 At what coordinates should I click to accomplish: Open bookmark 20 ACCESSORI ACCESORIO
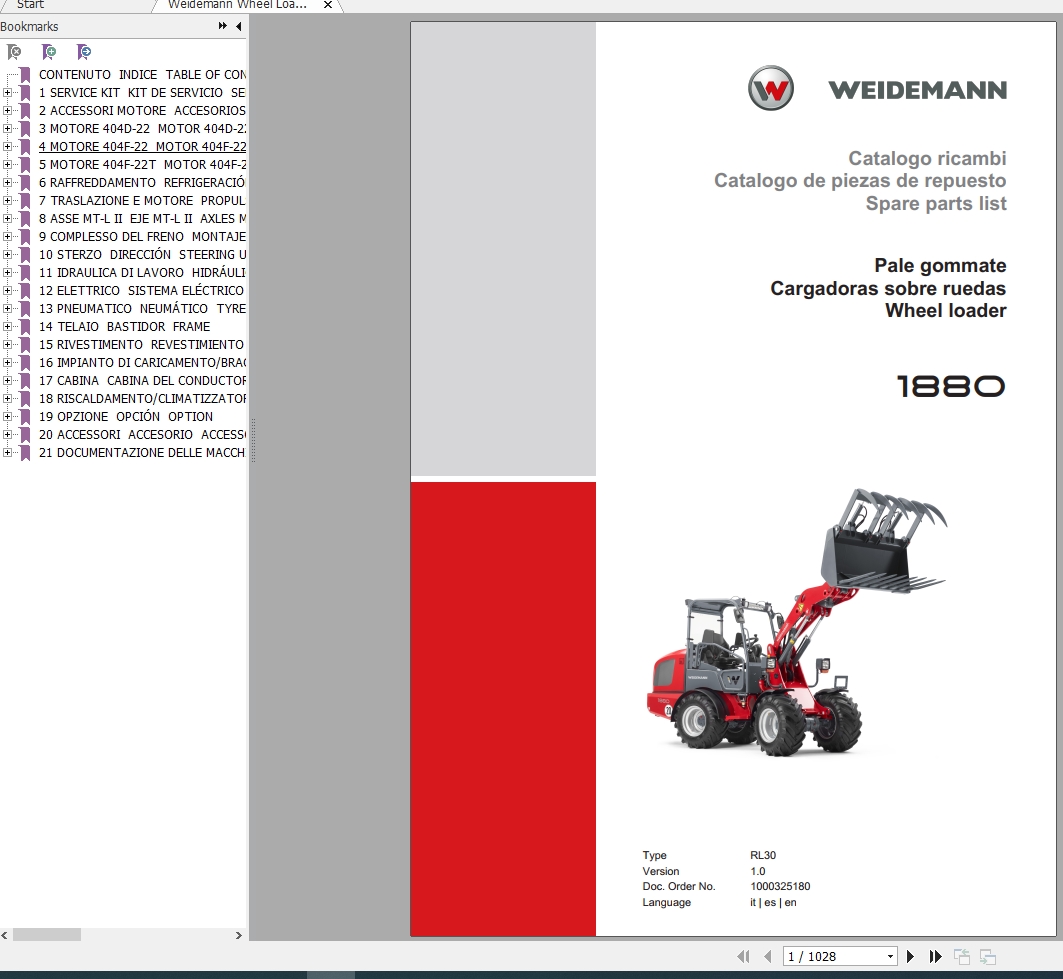tap(142, 435)
